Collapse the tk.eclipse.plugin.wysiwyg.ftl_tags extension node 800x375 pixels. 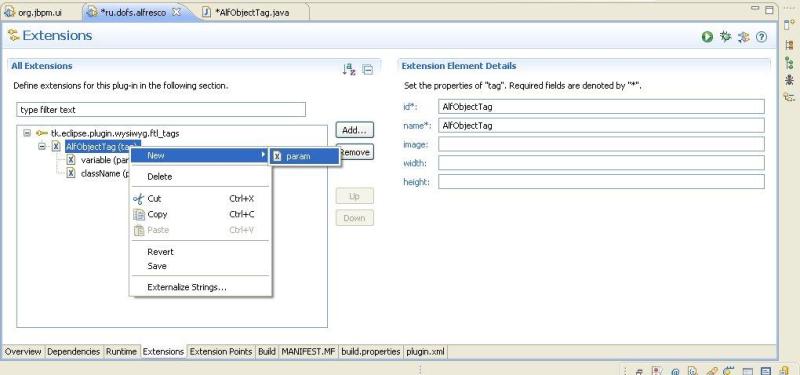[x=27, y=133]
